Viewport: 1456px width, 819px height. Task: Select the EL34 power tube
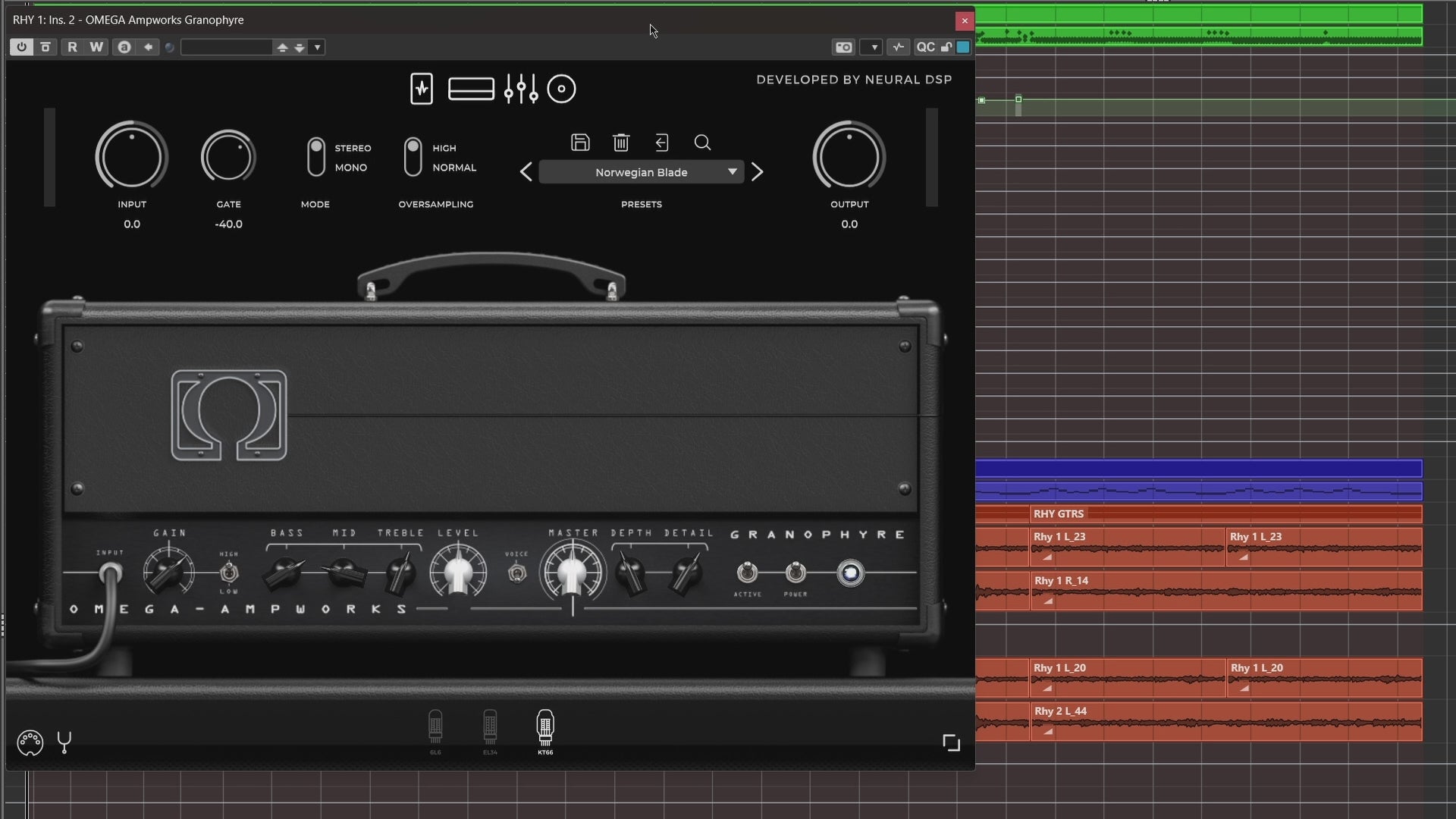click(x=490, y=732)
